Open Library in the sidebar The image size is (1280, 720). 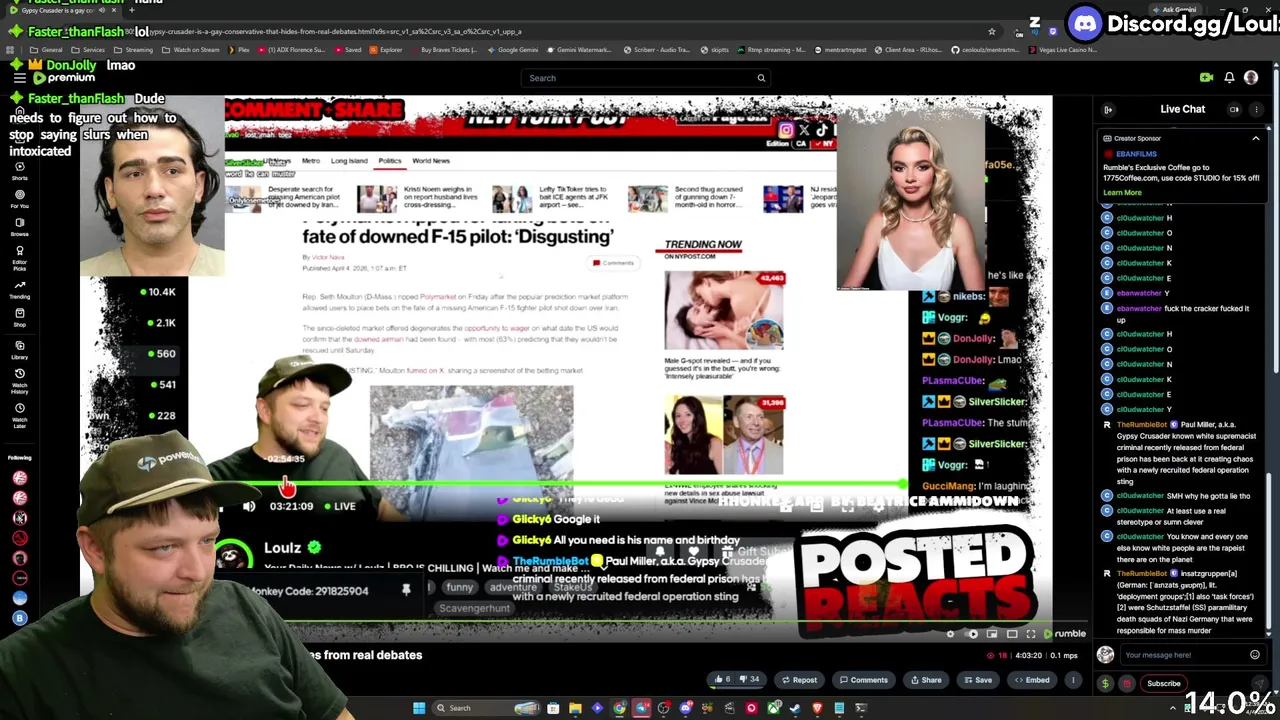19,350
